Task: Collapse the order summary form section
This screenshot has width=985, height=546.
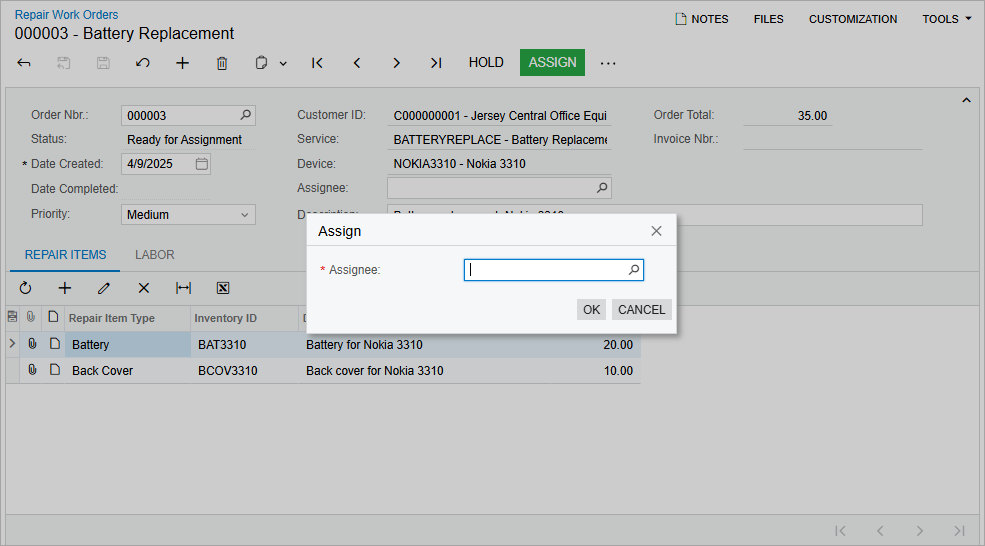Action: [966, 100]
